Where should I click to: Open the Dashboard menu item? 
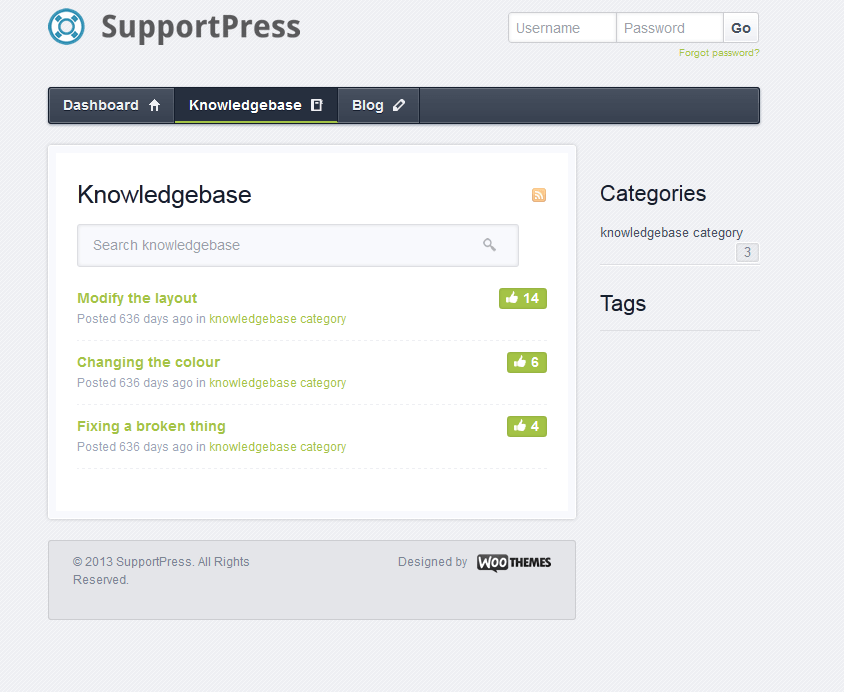[x=111, y=105]
